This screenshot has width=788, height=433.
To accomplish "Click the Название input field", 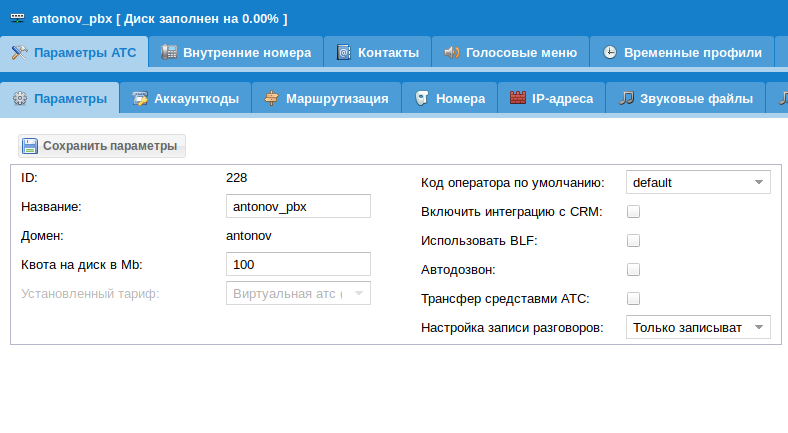I will (x=299, y=206).
